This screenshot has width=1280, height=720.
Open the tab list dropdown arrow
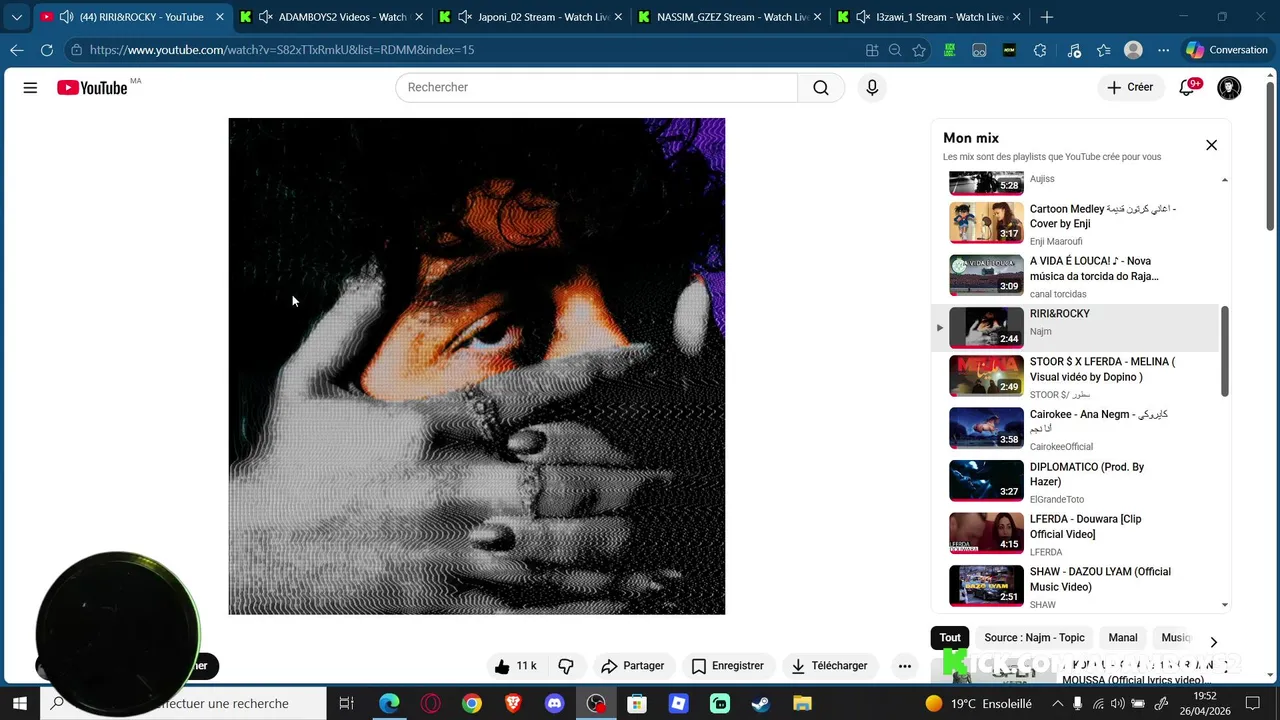click(16, 17)
